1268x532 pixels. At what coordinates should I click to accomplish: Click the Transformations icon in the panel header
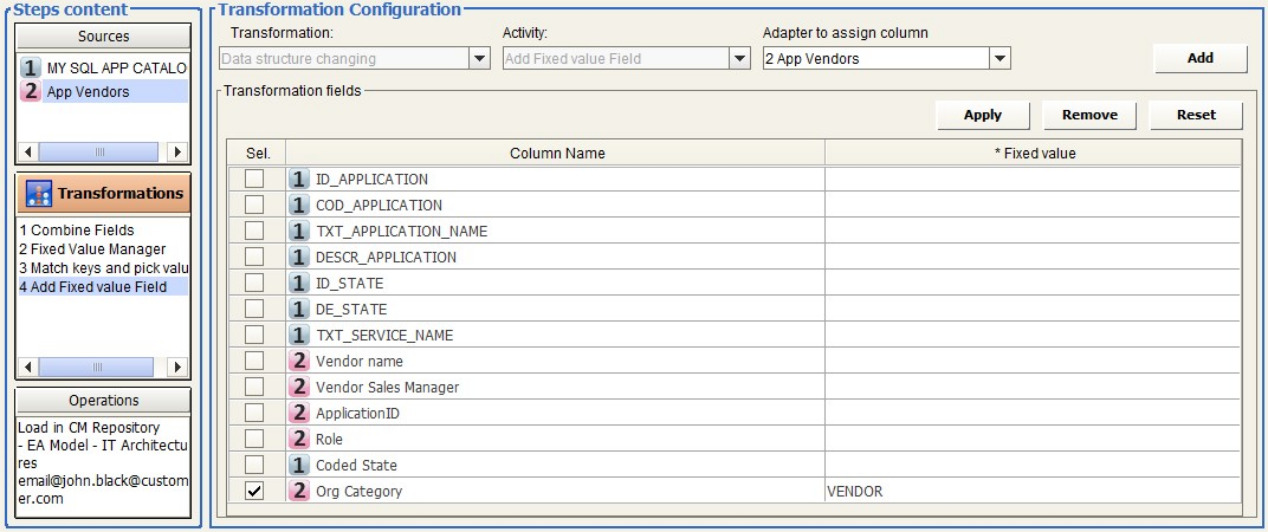[x=41, y=193]
